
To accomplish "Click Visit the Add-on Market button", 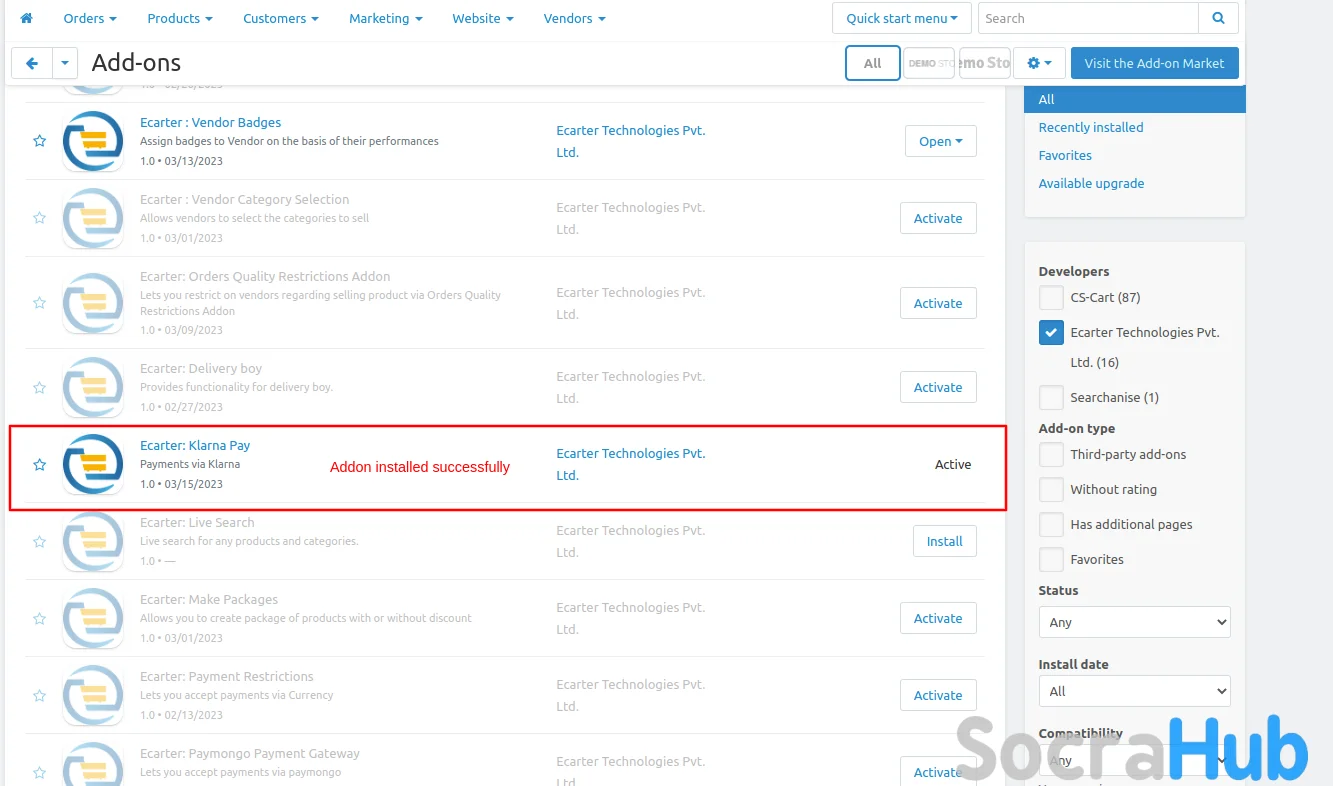I will pos(1154,63).
